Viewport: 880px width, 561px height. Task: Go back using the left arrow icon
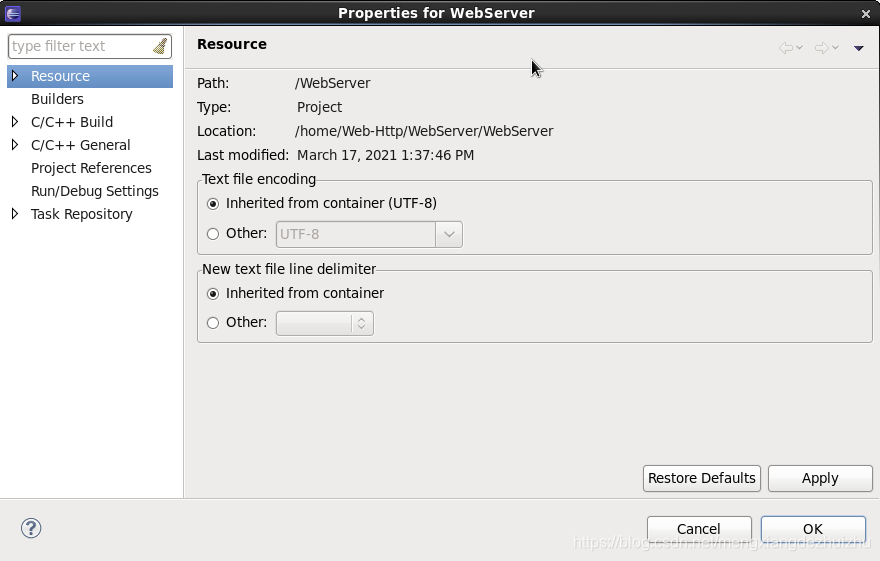(786, 48)
